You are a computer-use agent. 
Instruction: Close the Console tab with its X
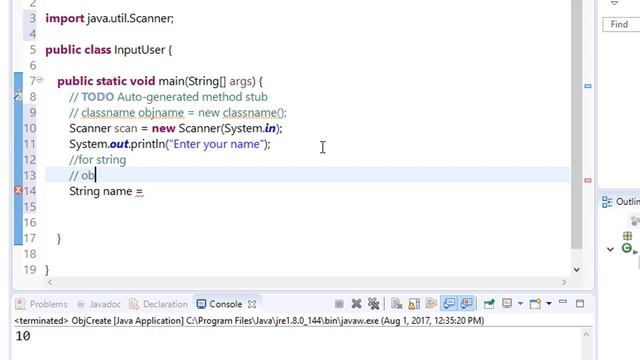tap(252, 304)
